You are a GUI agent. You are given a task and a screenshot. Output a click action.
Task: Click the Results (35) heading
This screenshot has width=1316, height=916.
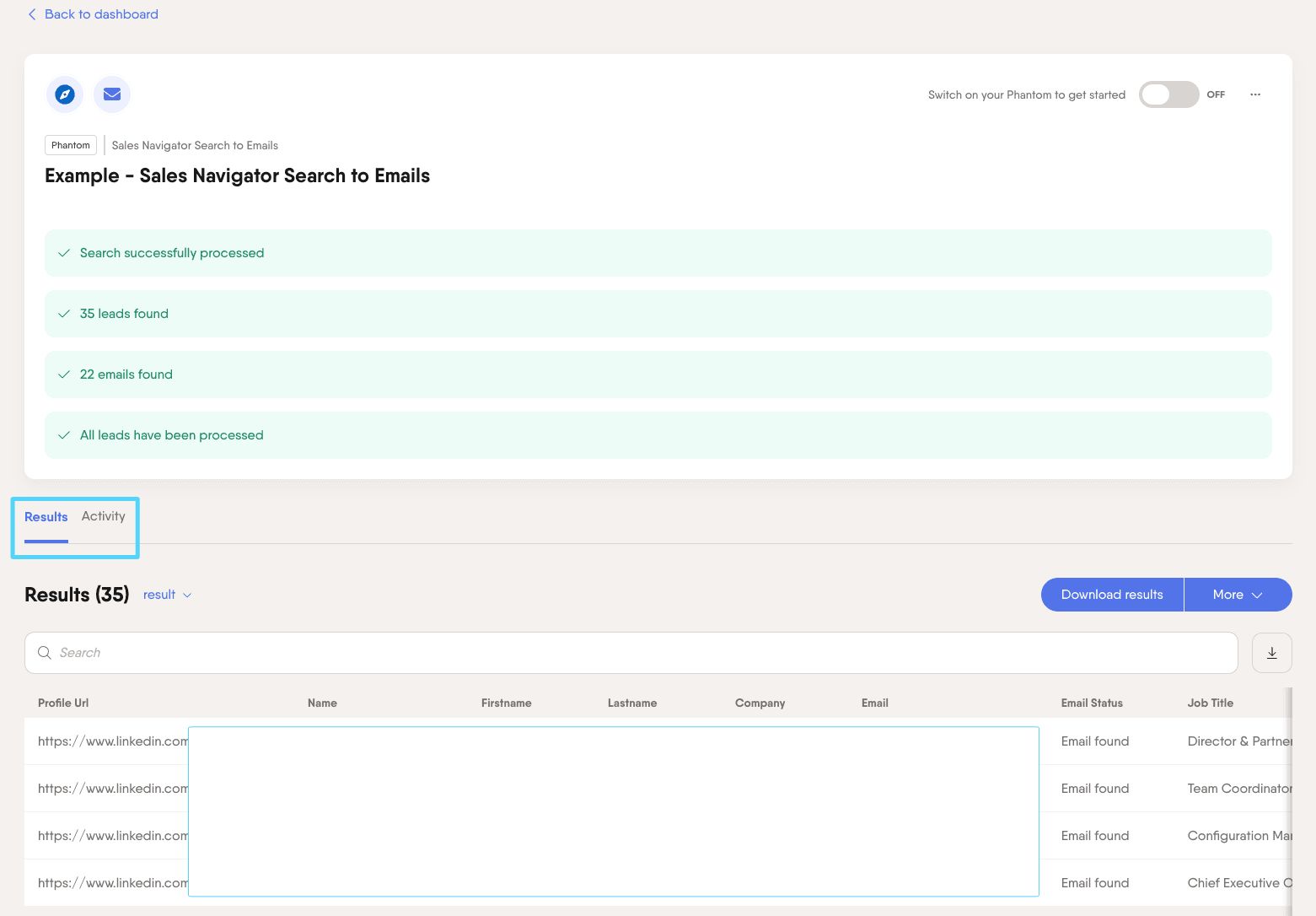point(77,595)
